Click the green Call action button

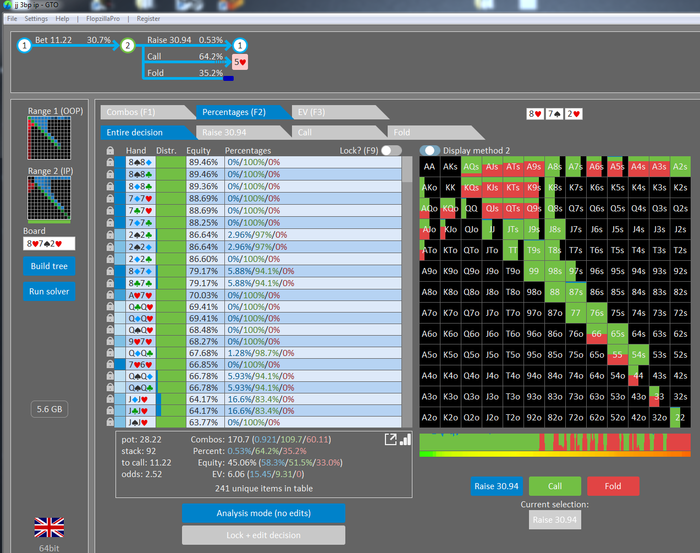tap(555, 486)
